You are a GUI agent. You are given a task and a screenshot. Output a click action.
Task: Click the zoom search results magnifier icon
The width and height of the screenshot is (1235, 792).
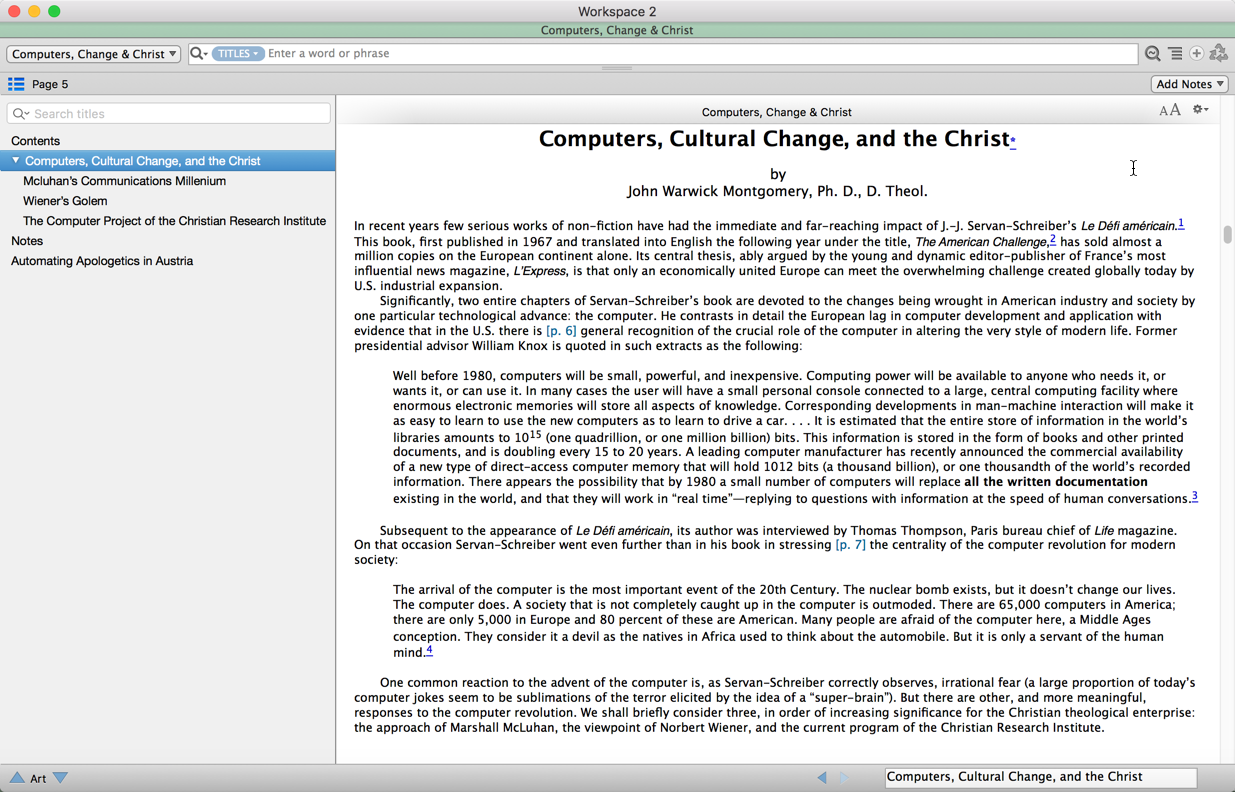[1153, 54]
